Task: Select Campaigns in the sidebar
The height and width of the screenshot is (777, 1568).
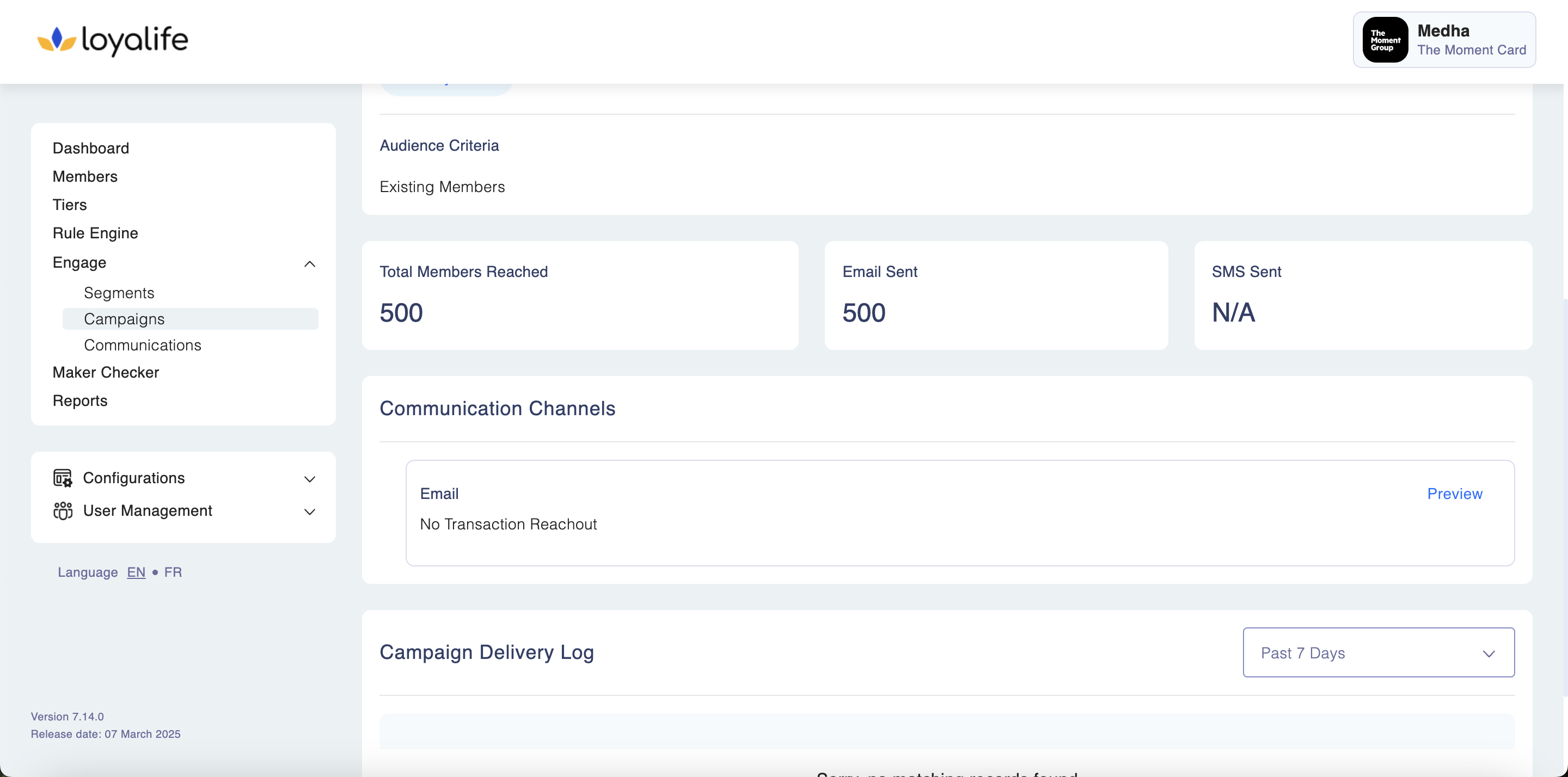Action: tap(124, 319)
